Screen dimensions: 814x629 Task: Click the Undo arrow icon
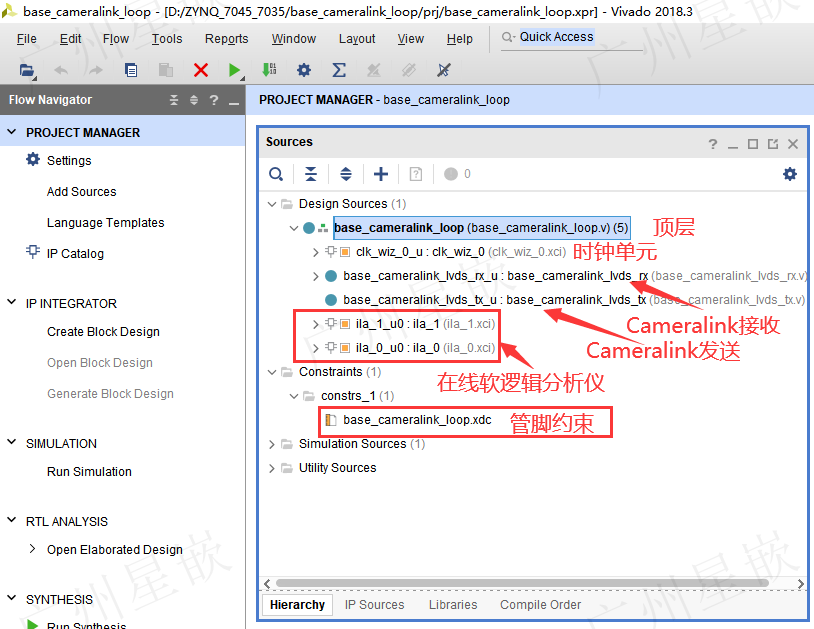pyautogui.click(x=61, y=70)
